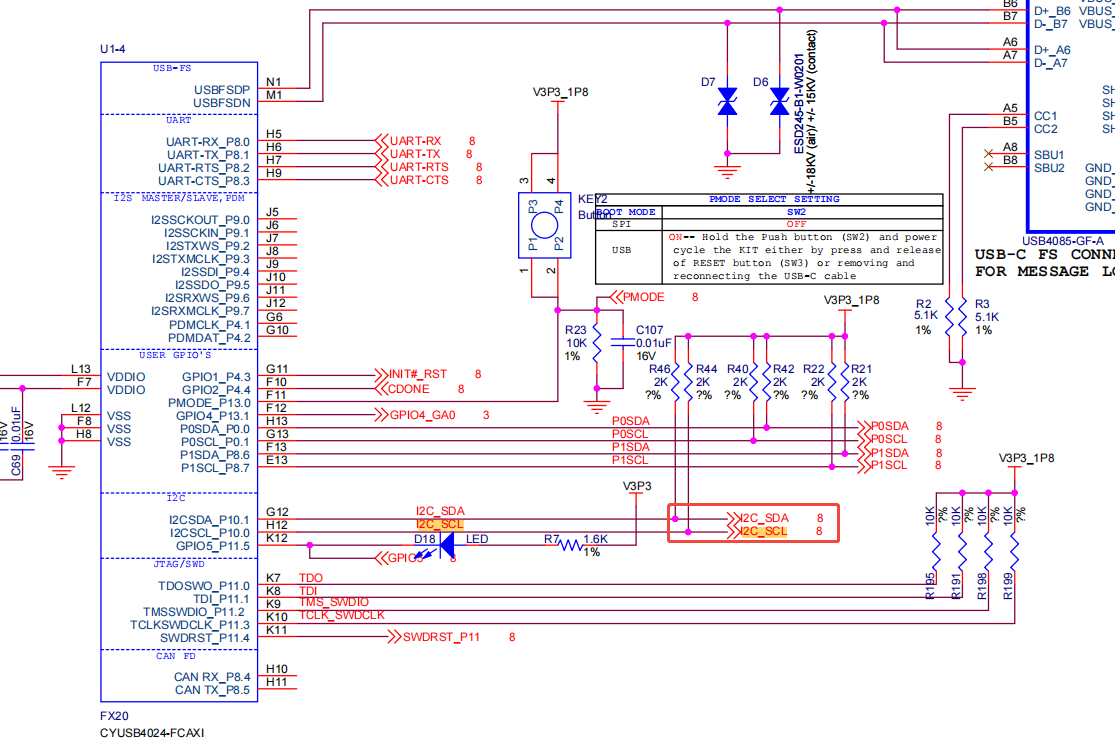Click the CDONE port label
This screenshot has height=753, width=1115.
[x=409, y=389]
